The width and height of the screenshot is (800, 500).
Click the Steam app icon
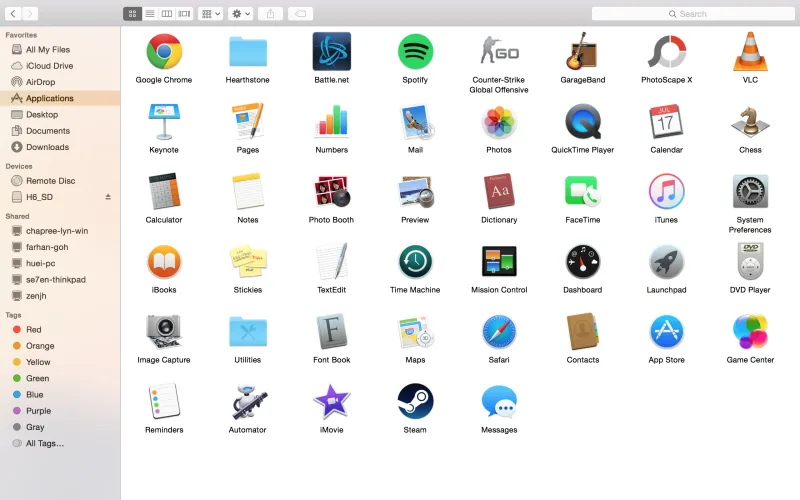tap(415, 401)
